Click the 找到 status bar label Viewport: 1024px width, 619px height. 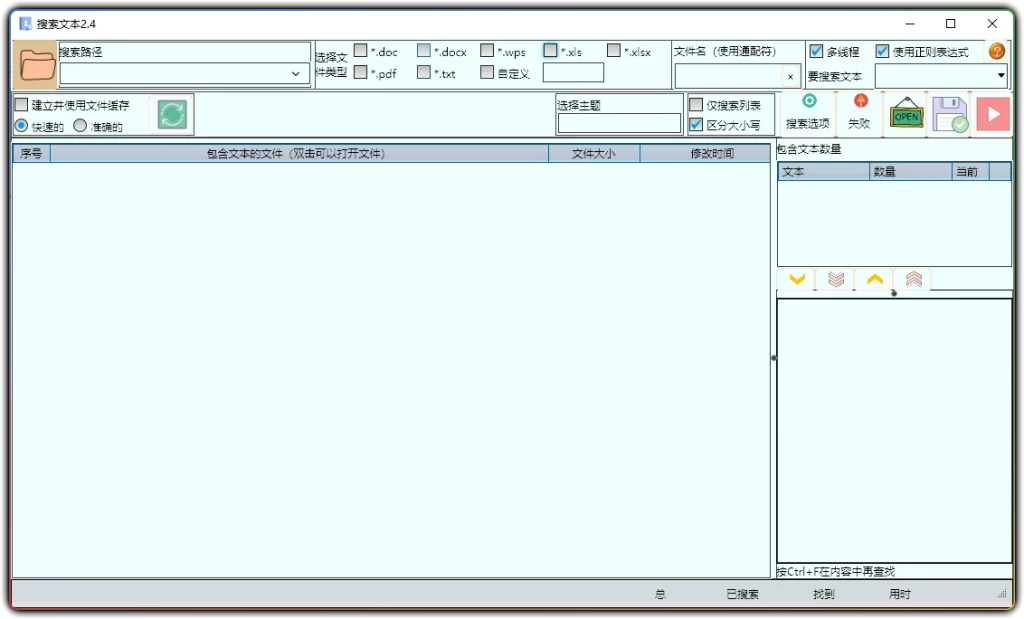pyautogui.click(x=824, y=594)
